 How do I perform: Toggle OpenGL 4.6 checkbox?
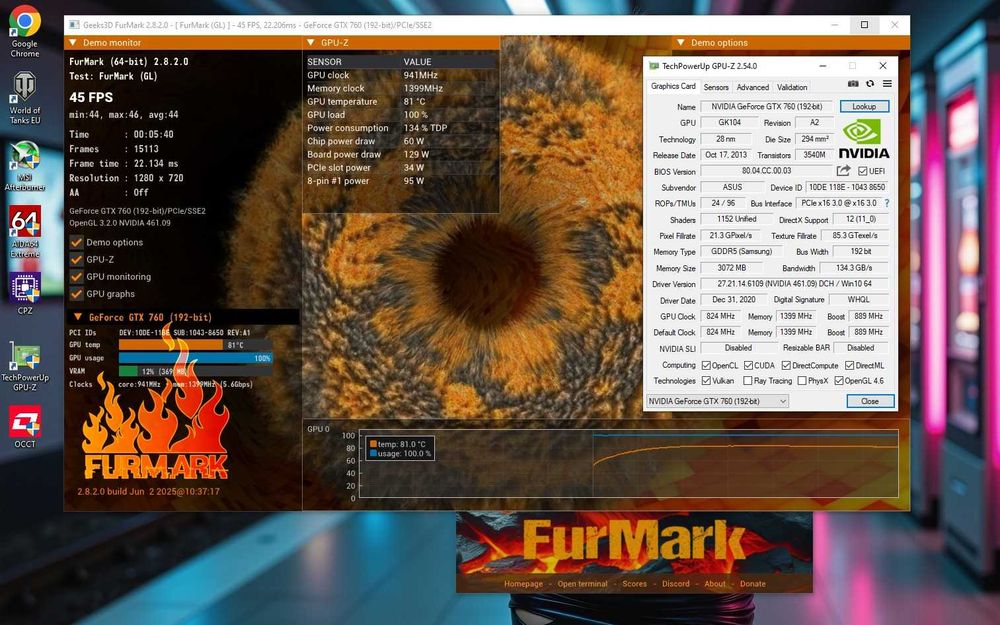click(839, 381)
